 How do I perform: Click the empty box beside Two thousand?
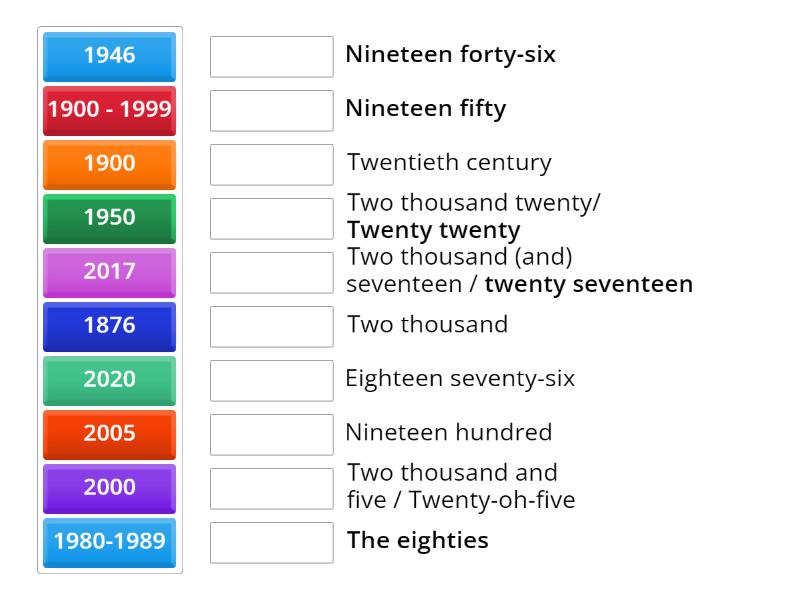tap(271, 327)
